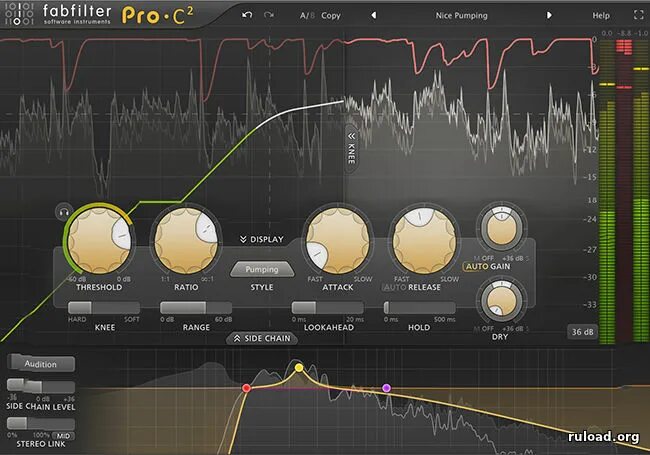Adjust the Lookahead slider
Viewport: 650px width, 455px height.
(x=327, y=307)
